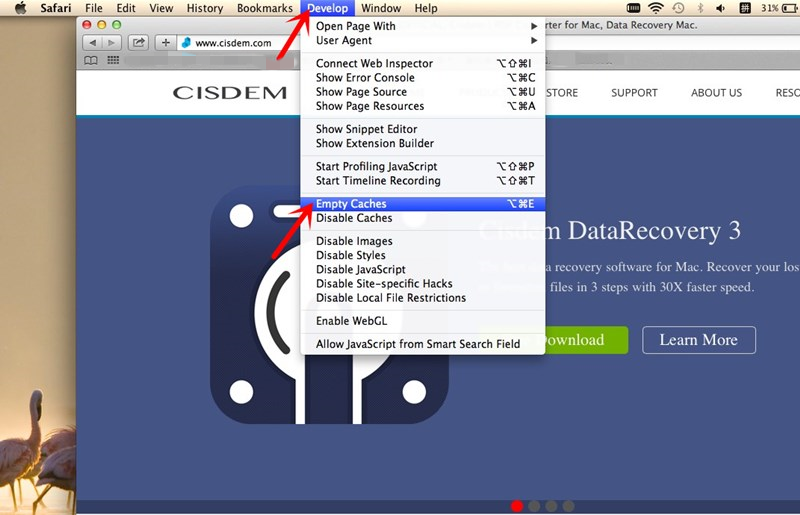Expand Open Page With submenu

(423, 26)
